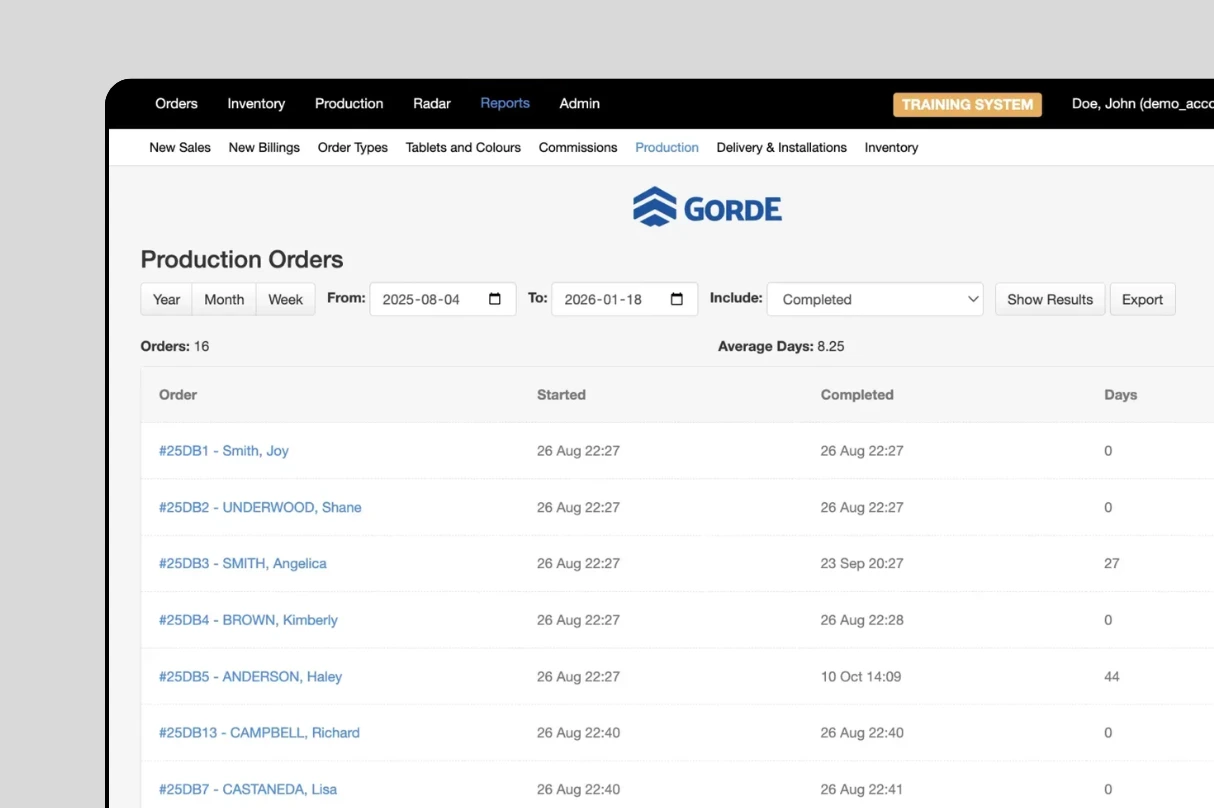Click the Show Results button
This screenshot has width=1214, height=808.
(1050, 299)
